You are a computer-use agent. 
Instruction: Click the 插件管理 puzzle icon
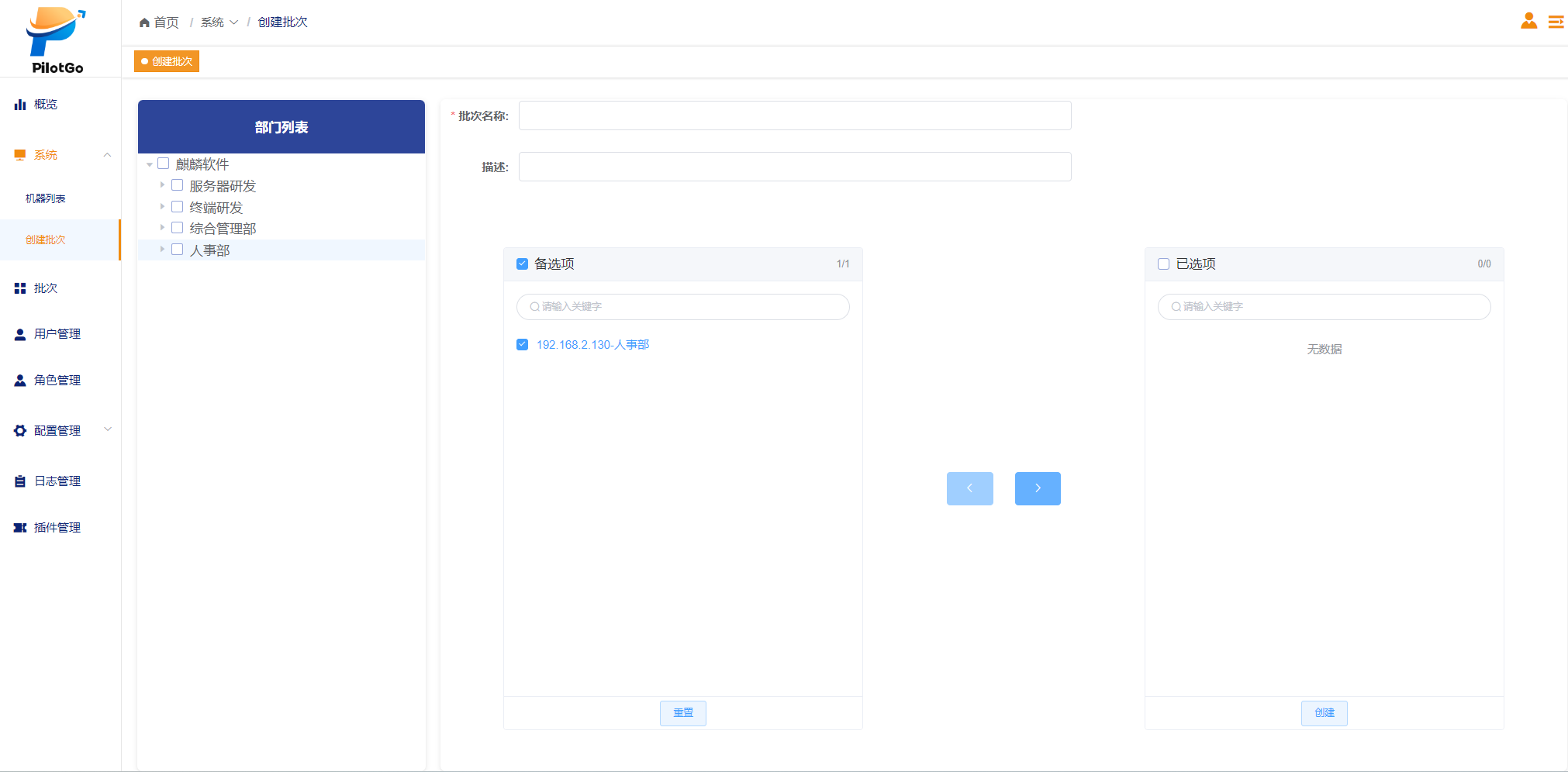[20, 528]
